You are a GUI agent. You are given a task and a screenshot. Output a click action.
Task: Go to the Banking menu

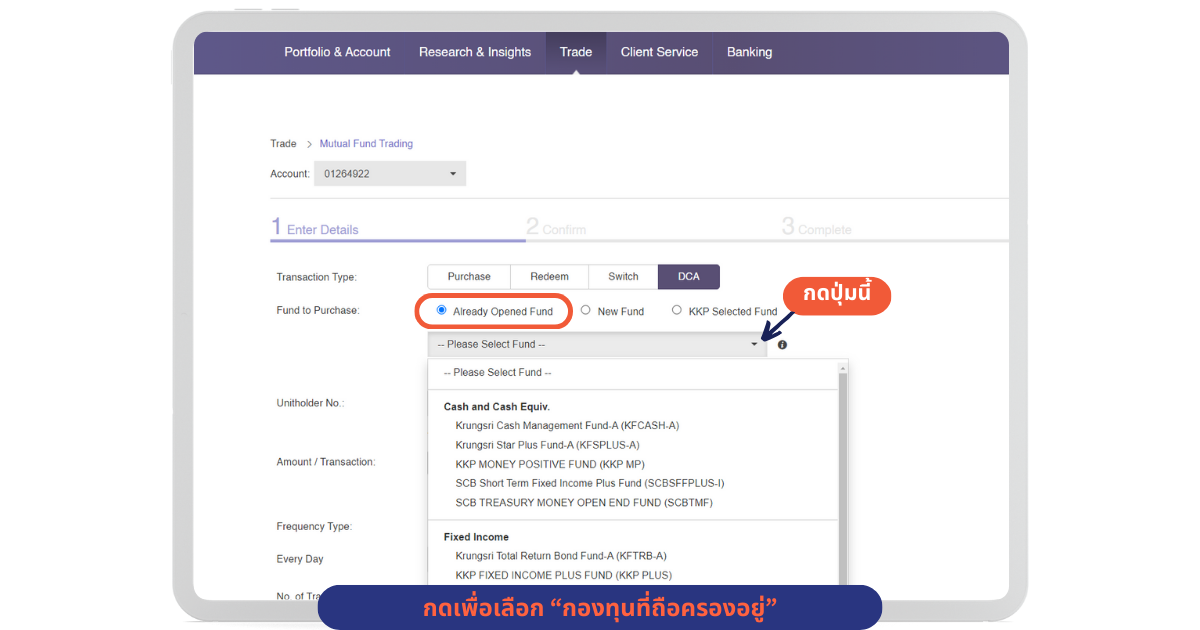[749, 52]
